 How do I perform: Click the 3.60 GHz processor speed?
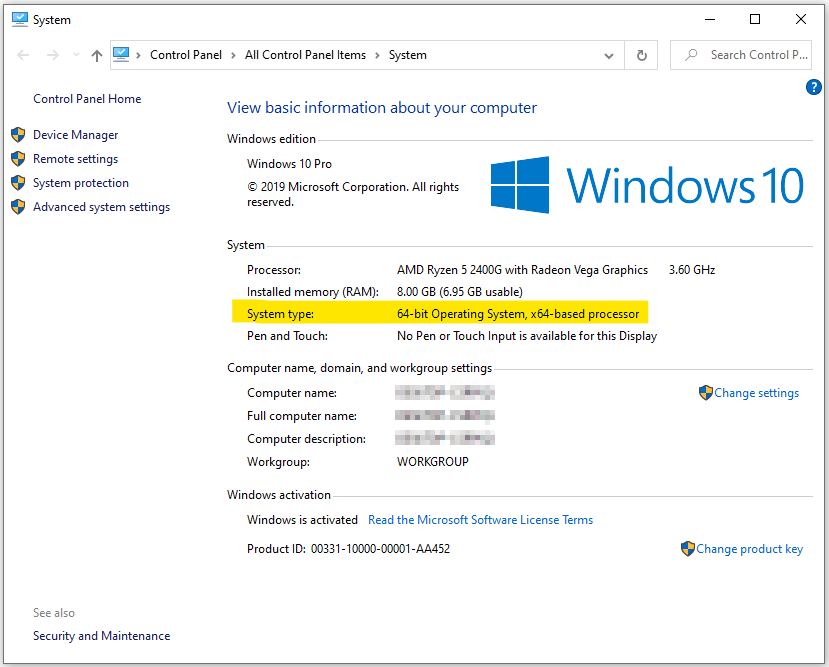click(x=692, y=270)
